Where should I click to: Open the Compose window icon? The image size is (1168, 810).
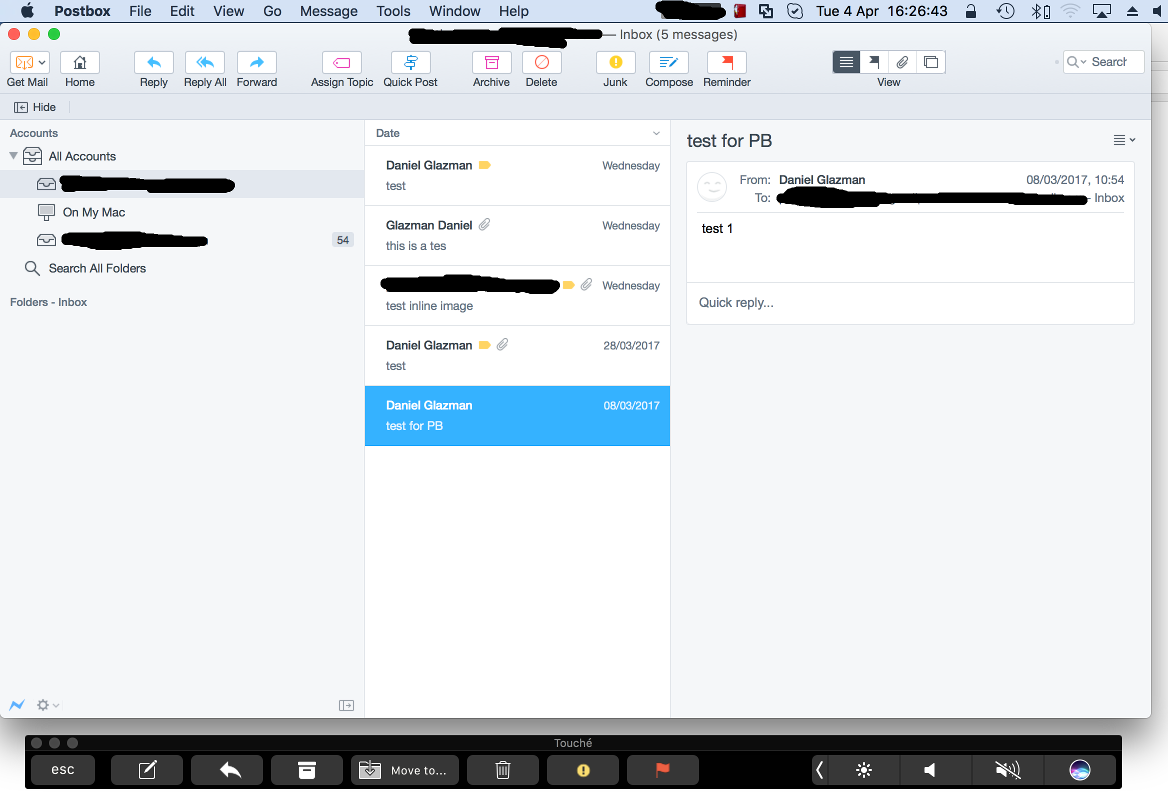(x=668, y=62)
